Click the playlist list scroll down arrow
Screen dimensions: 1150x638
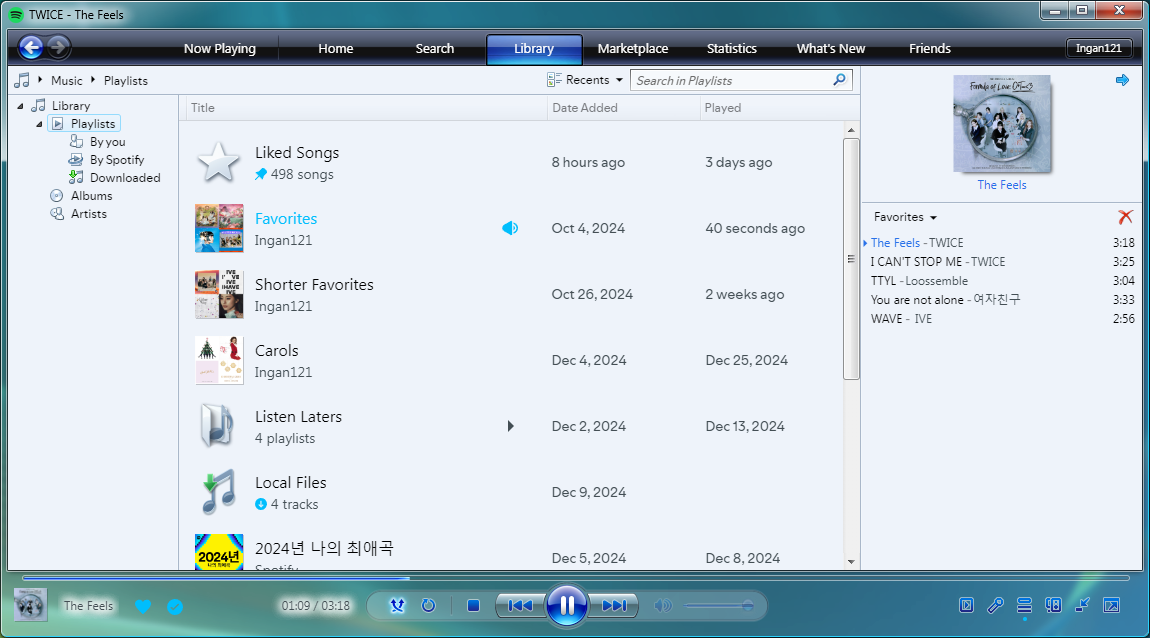coord(851,562)
